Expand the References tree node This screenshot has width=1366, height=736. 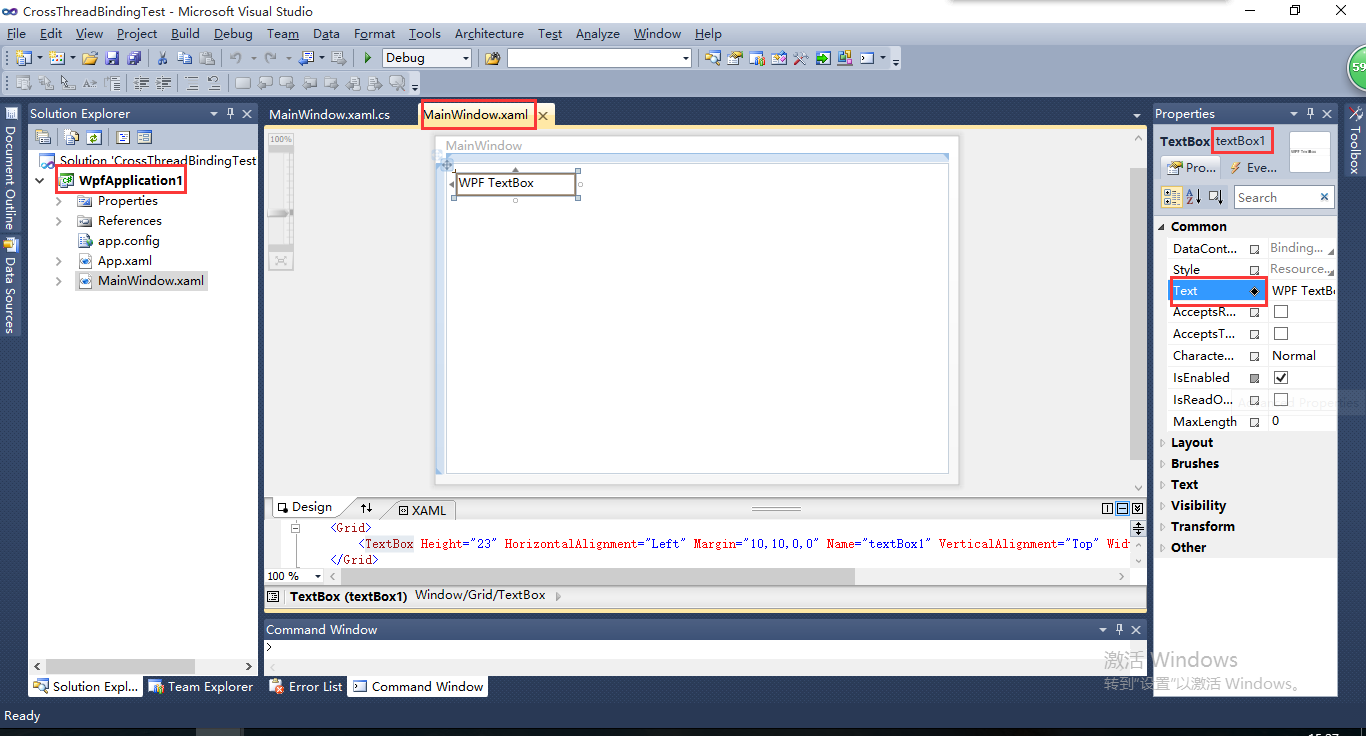point(58,221)
